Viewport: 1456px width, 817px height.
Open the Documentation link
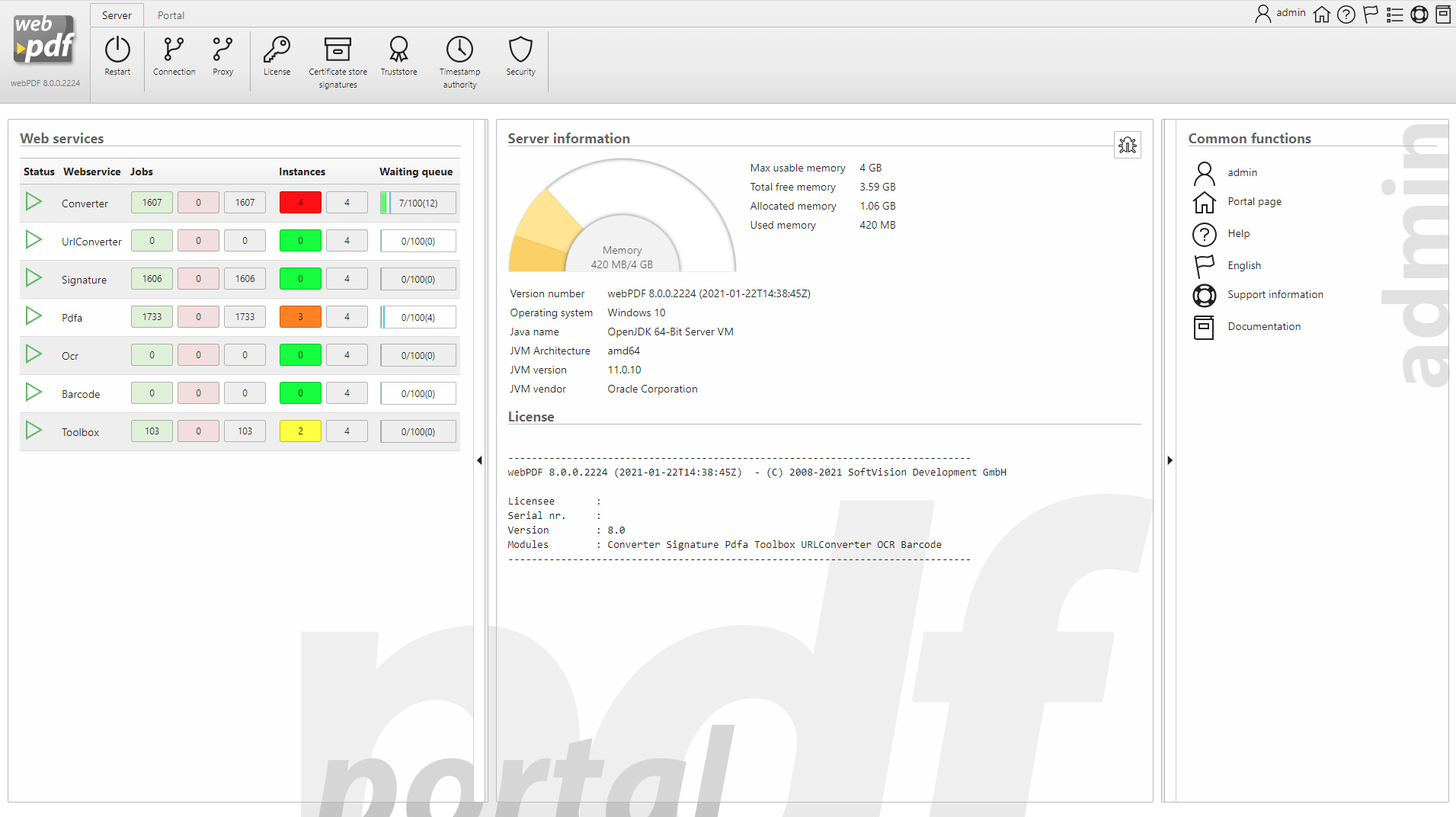click(1264, 326)
